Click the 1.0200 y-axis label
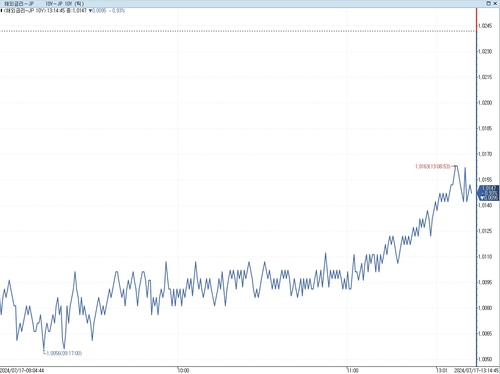The height and width of the screenshot is (374, 500). [485, 103]
